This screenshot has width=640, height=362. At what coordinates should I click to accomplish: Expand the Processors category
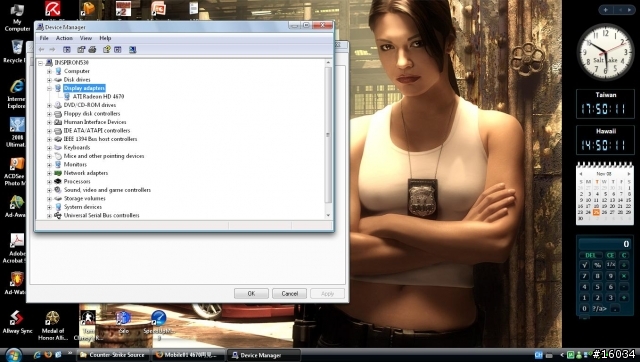click(49, 182)
